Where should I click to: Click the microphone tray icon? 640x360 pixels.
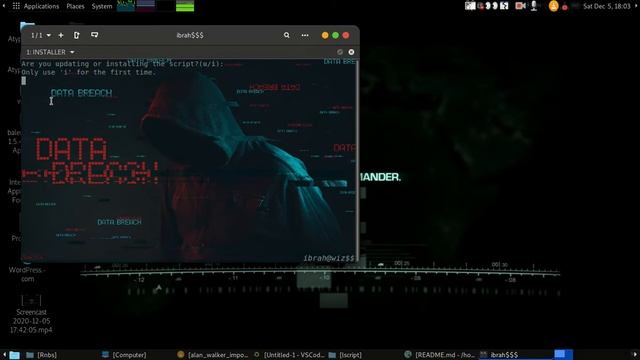click(533, 6)
